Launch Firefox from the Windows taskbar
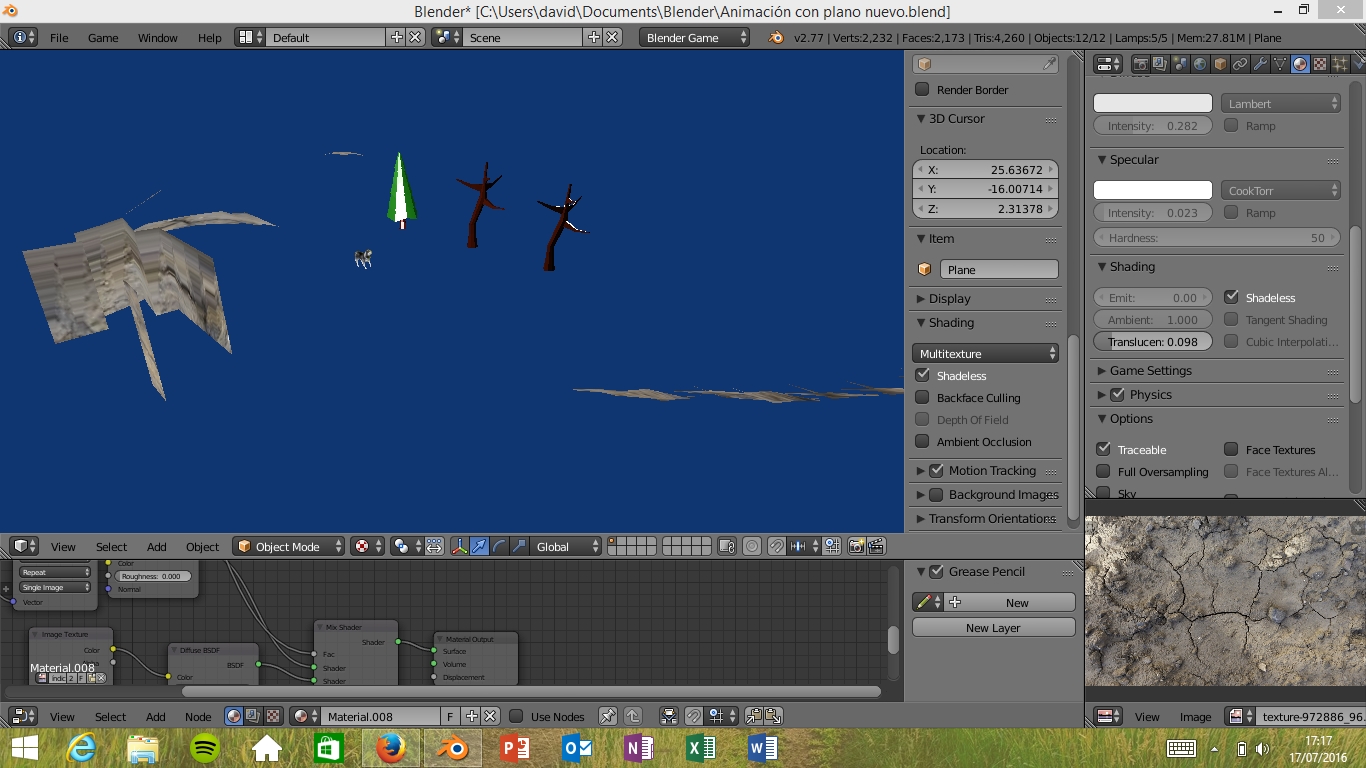The width and height of the screenshot is (1366, 768). (x=391, y=748)
